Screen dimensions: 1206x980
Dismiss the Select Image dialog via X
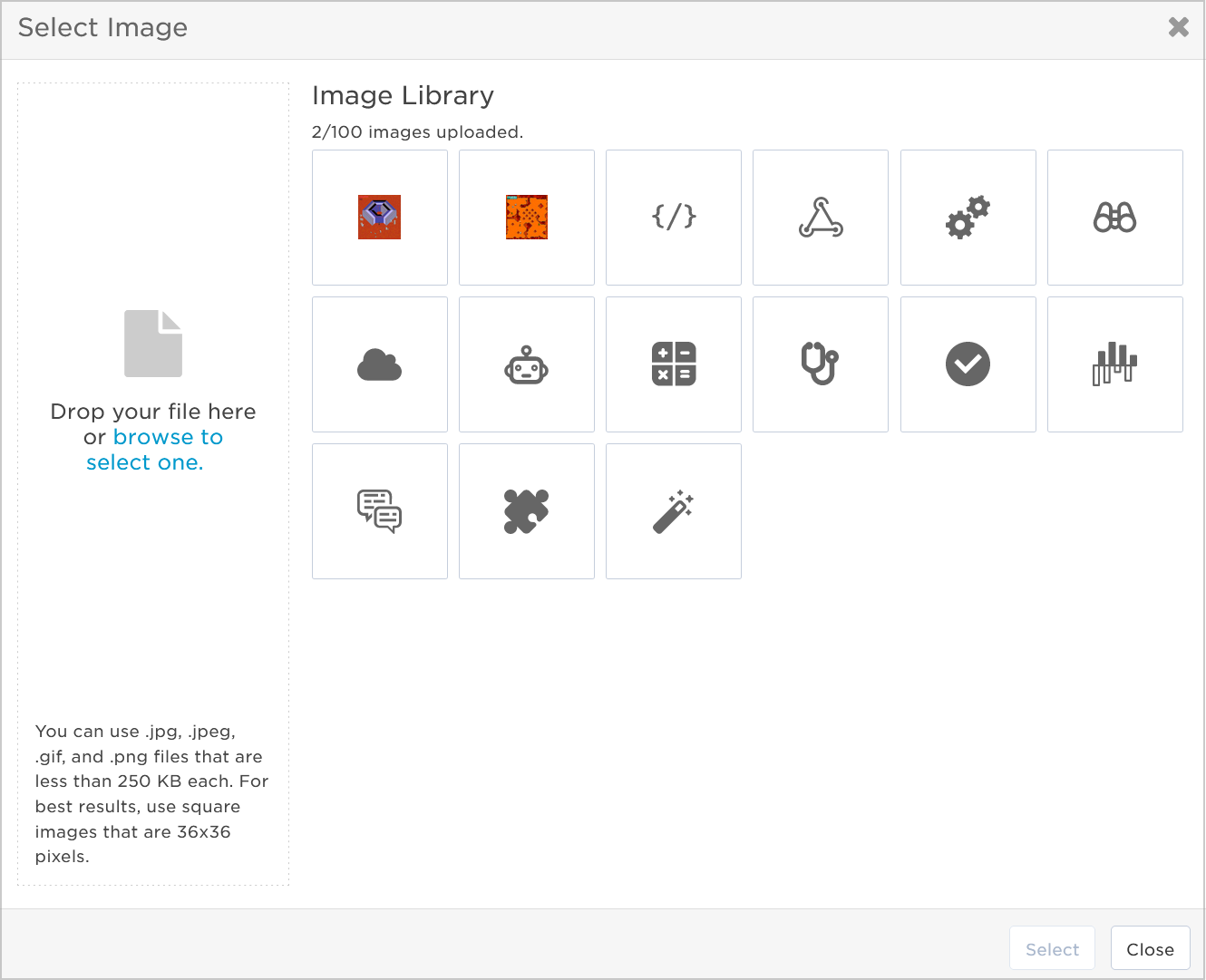tap(1178, 27)
